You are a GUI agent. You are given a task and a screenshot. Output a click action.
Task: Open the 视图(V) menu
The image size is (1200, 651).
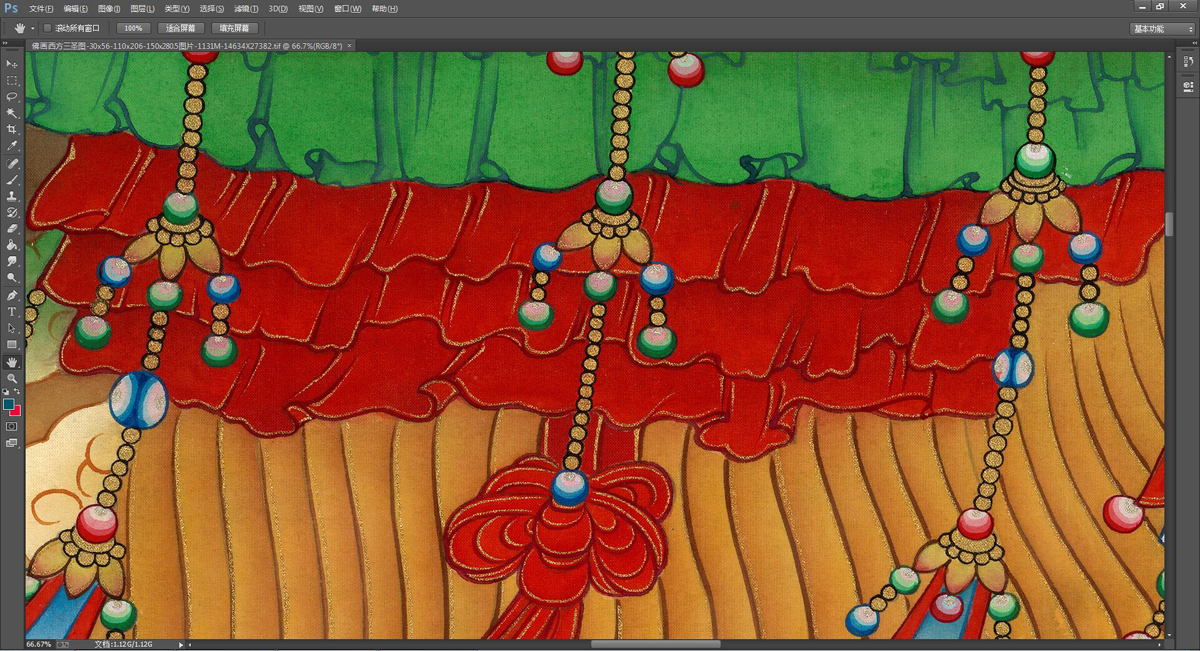[311, 8]
